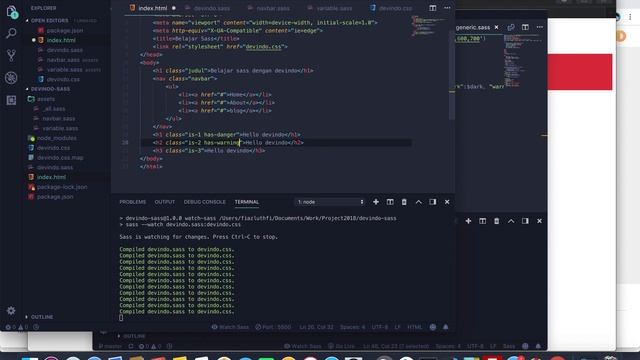Viewport: 640px width, 360px height.
Task: Switch to the devindo.css editor tab
Action: point(394,8)
